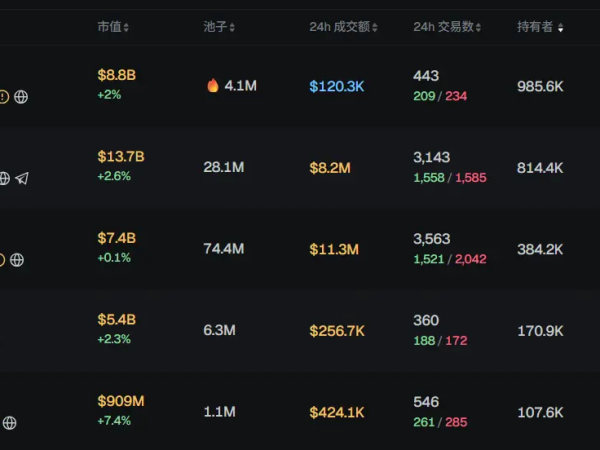Select market cap $8.8B
This screenshot has width=600, height=450.
click(x=117, y=75)
